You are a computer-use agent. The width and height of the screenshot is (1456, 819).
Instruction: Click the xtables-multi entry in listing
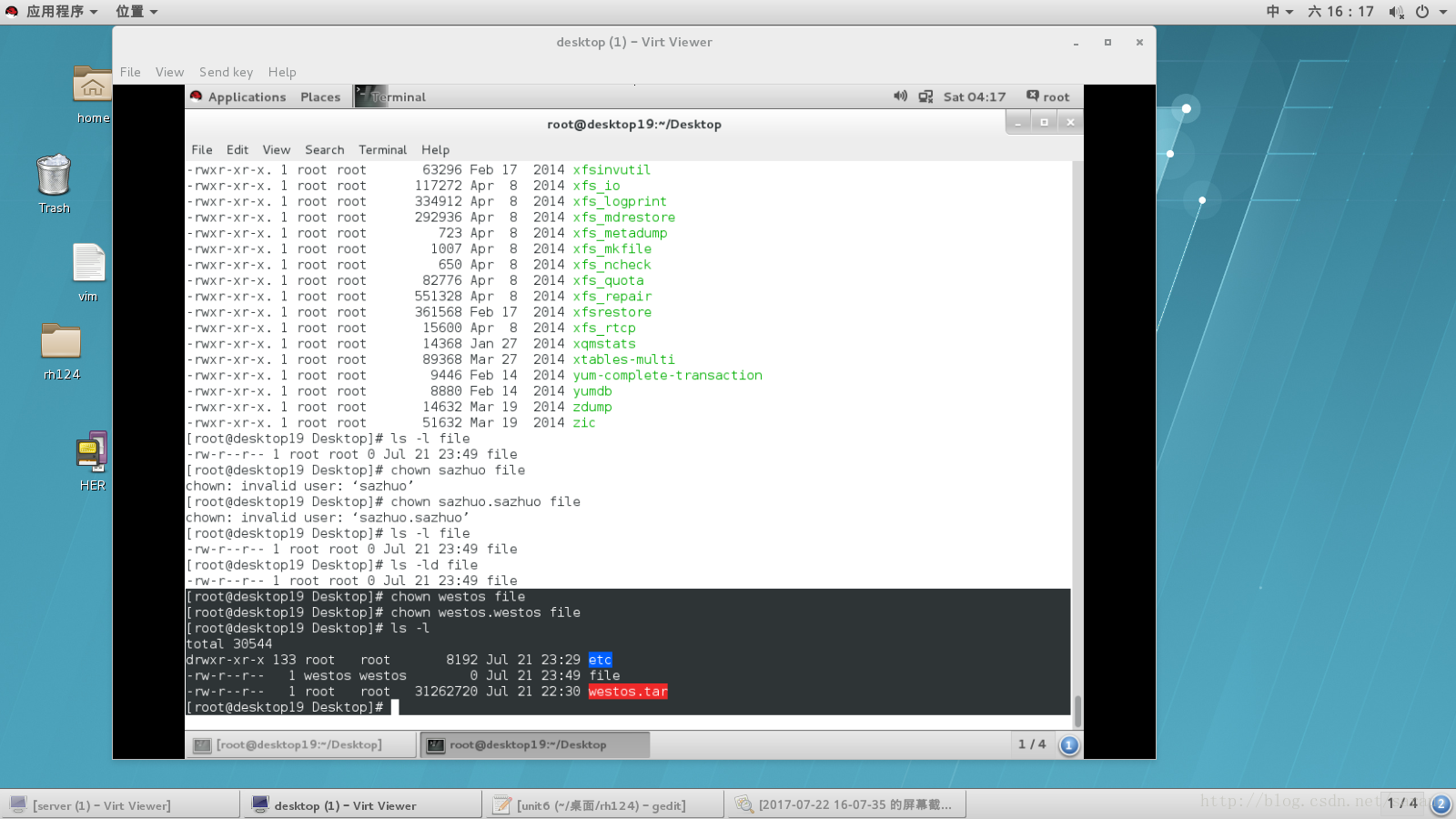pyautogui.click(x=624, y=359)
